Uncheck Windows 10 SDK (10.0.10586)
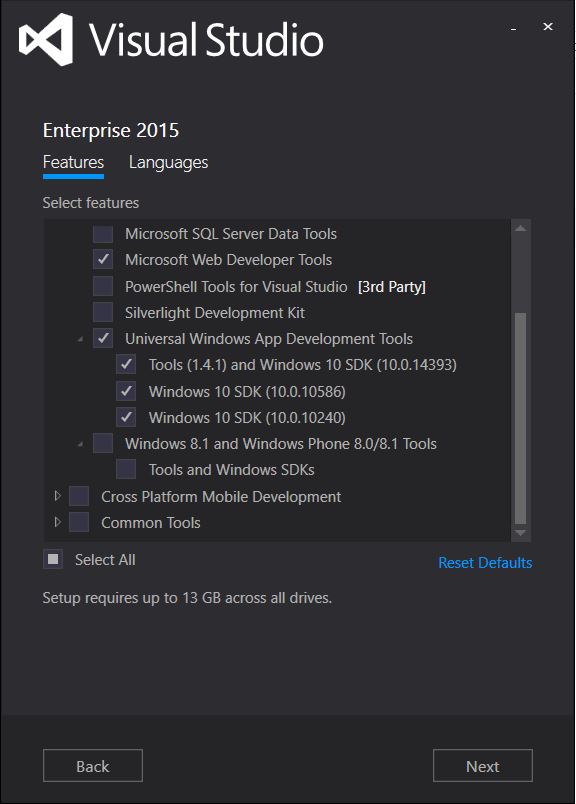Viewport: 576px width, 804px height. (126, 391)
